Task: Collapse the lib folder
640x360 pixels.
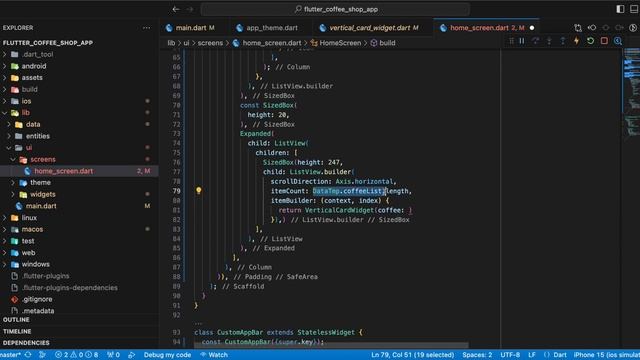Action: (x=25, y=113)
